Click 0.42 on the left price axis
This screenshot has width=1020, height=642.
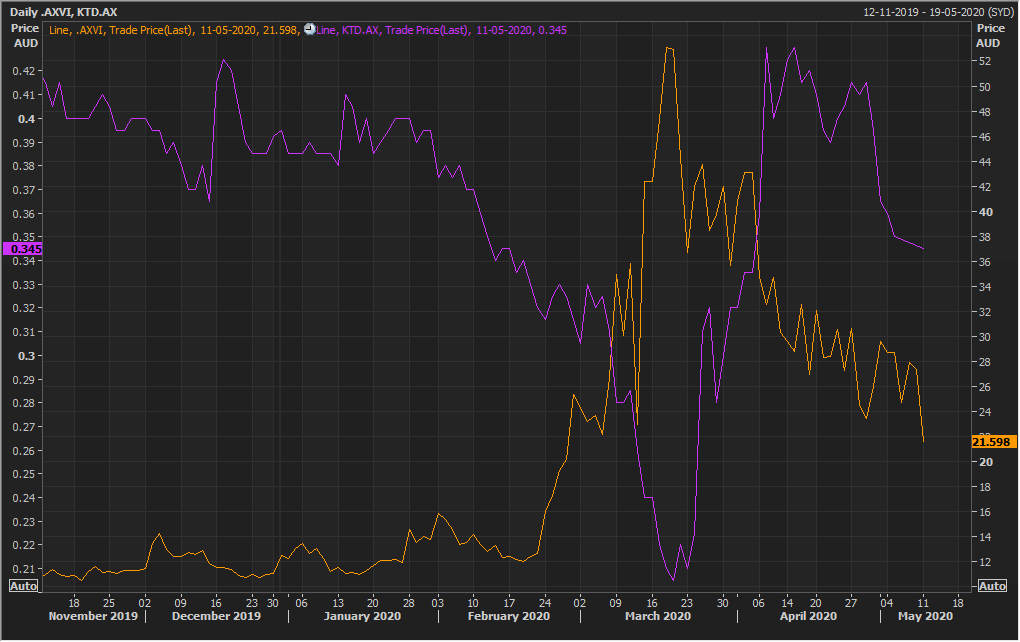point(23,71)
